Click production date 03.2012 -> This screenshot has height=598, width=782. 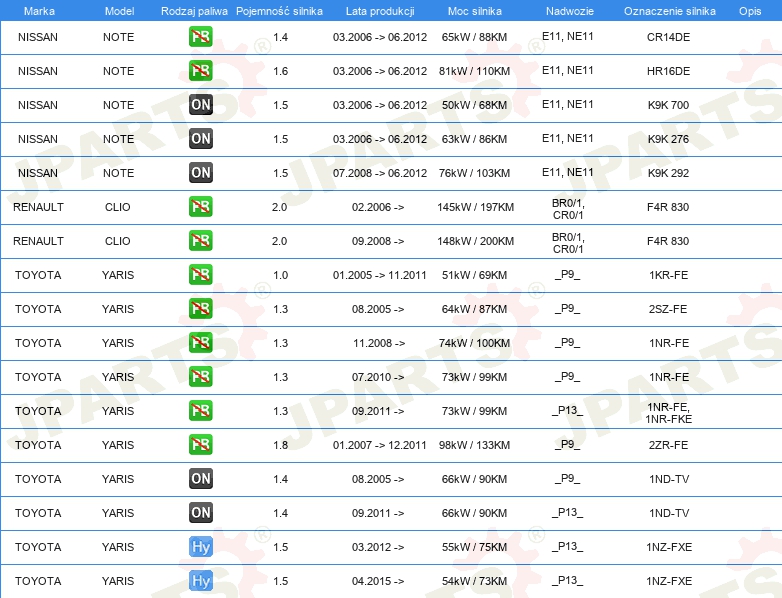(378, 547)
